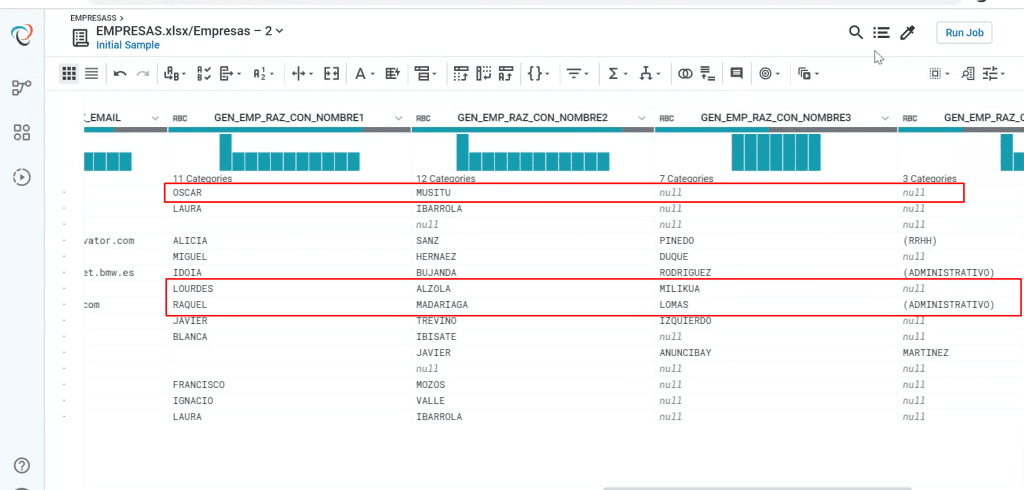Open GEN_EMP_RAZ_CON_NOMBRE1 column menu arrow

(x=398, y=118)
